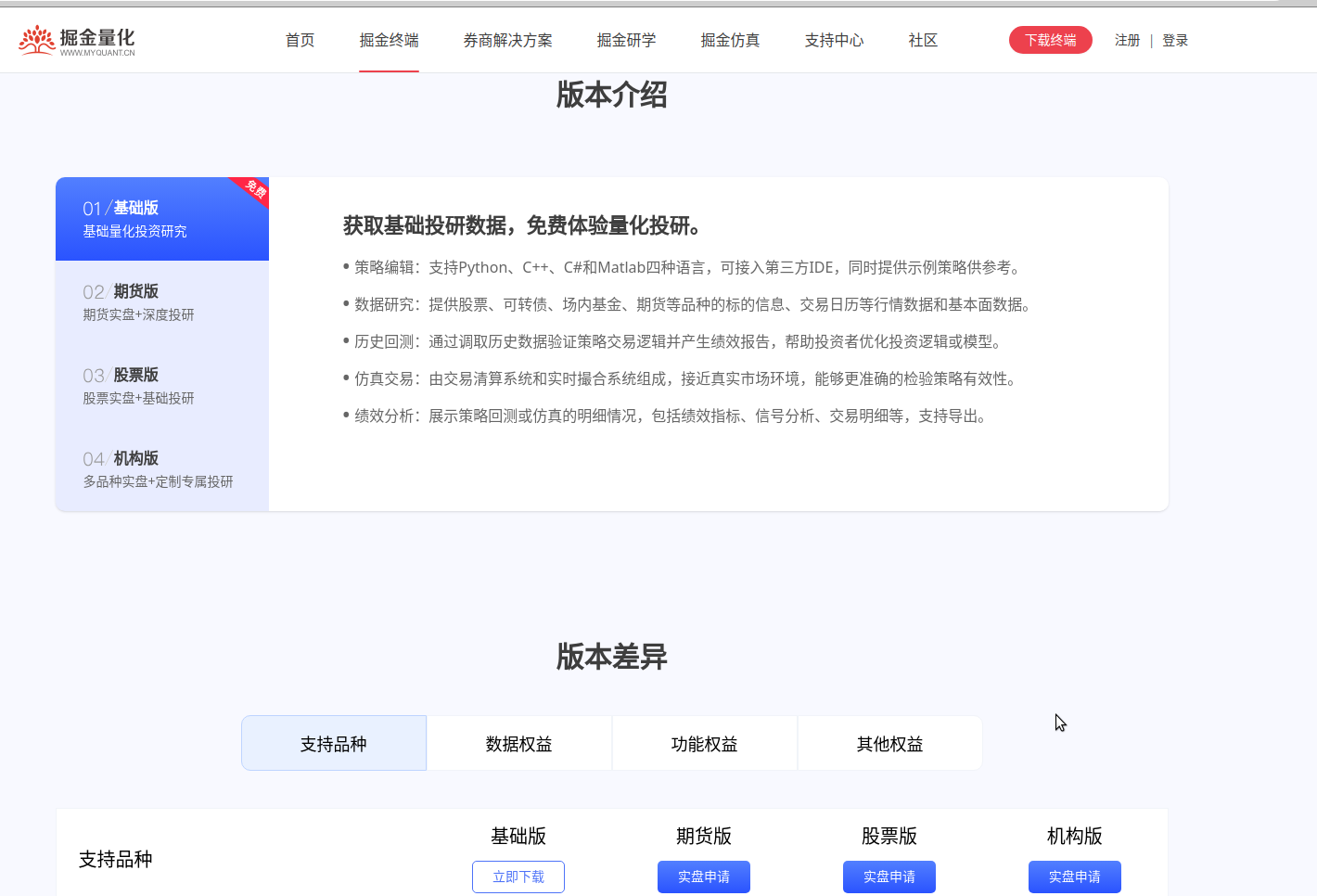Go to the 掘金仿真 page
This screenshot has width=1317, height=896.
pos(730,40)
